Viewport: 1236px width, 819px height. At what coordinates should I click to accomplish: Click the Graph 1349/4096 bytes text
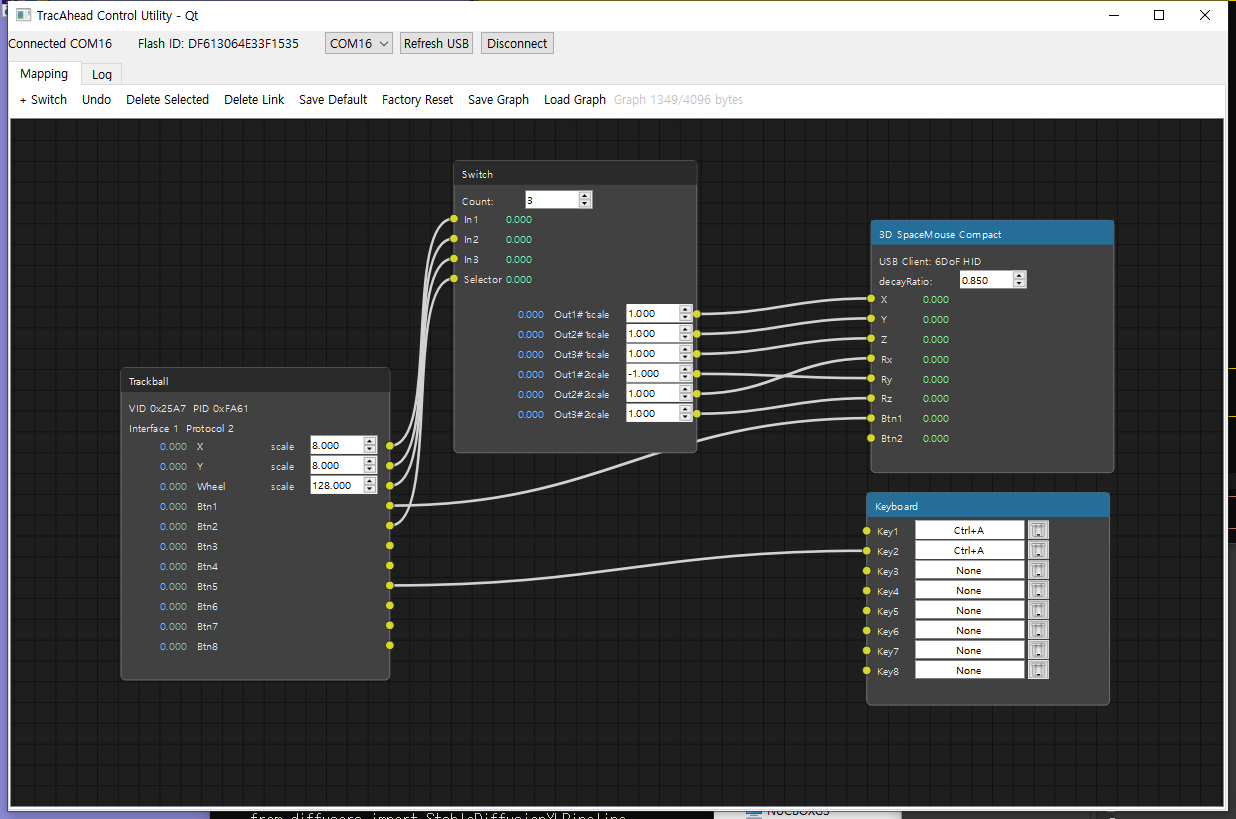point(678,99)
